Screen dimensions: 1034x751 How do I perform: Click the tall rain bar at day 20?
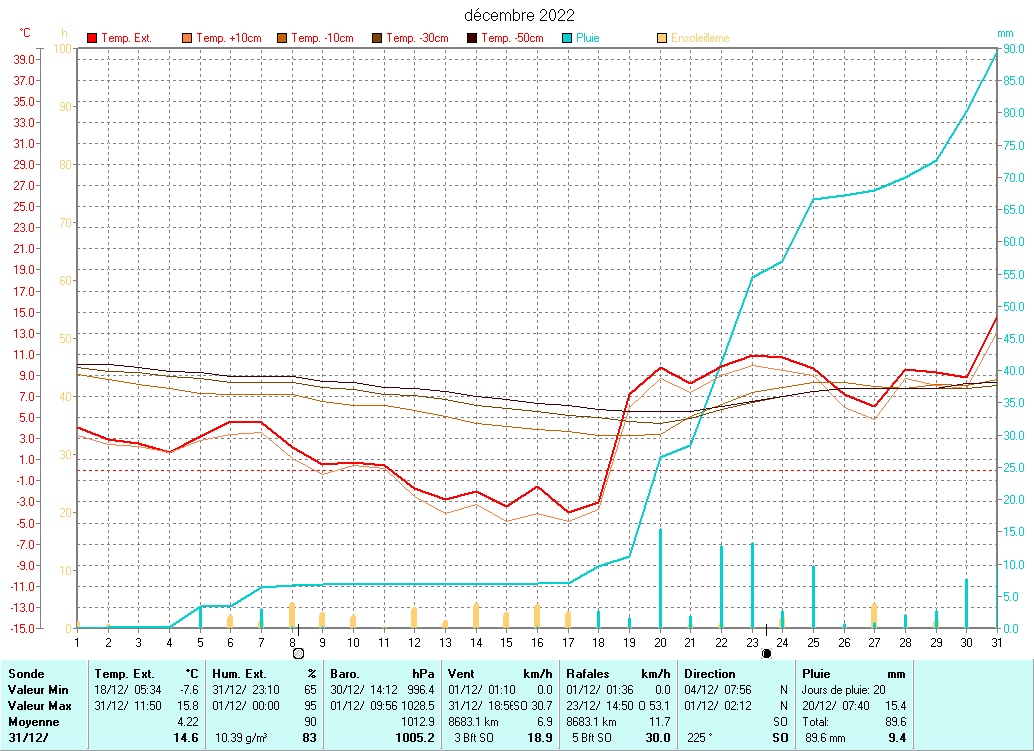[x=660, y=578]
